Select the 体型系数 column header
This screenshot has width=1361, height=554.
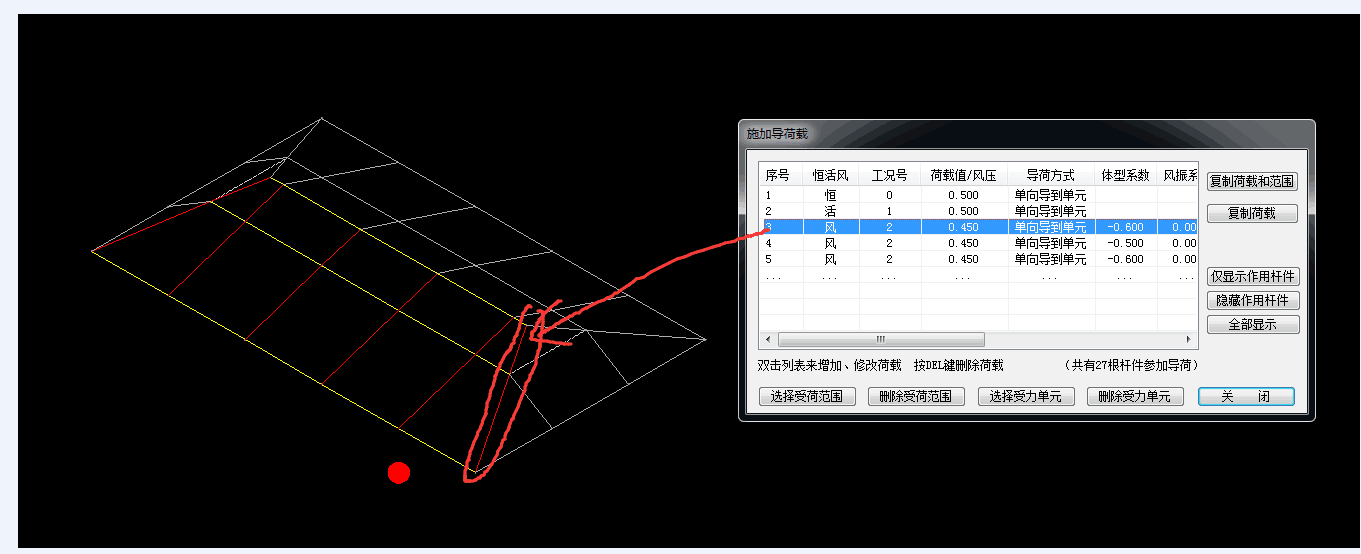(1125, 174)
